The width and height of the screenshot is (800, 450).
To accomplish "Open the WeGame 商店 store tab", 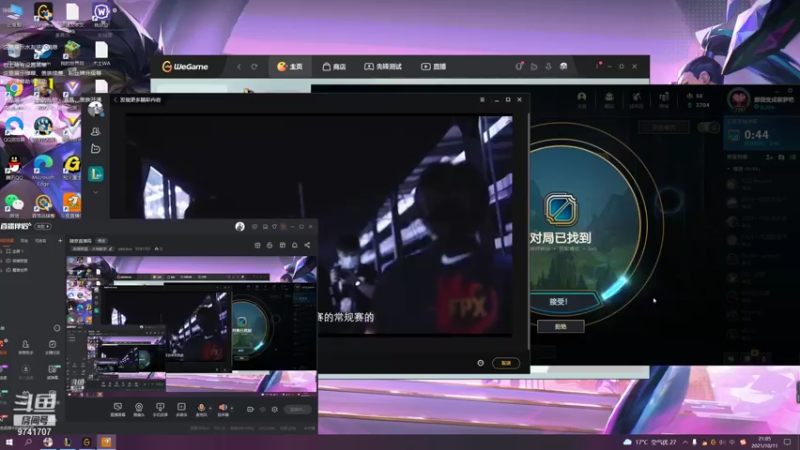I will [x=334, y=67].
